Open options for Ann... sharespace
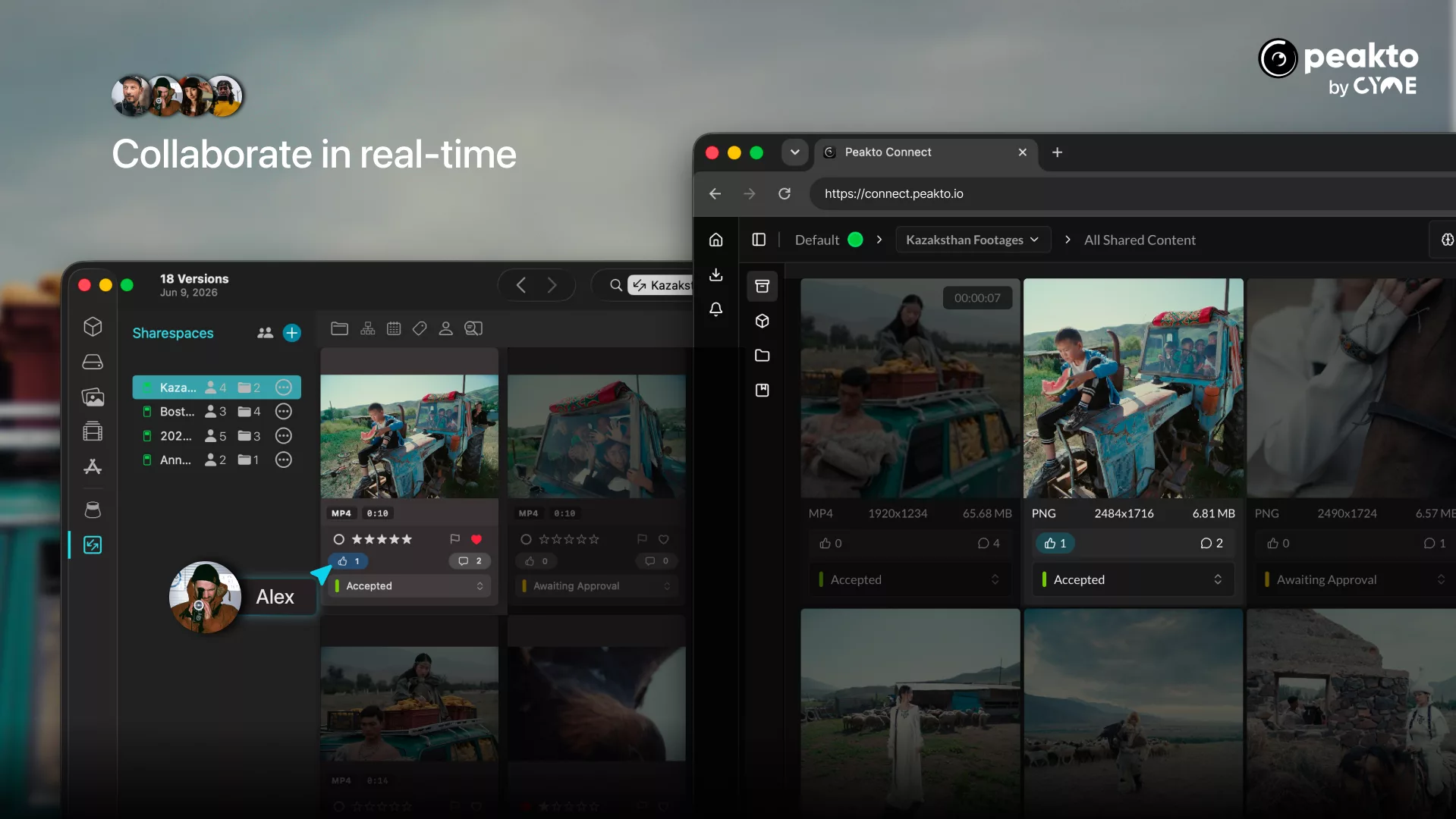 [284, 460]
